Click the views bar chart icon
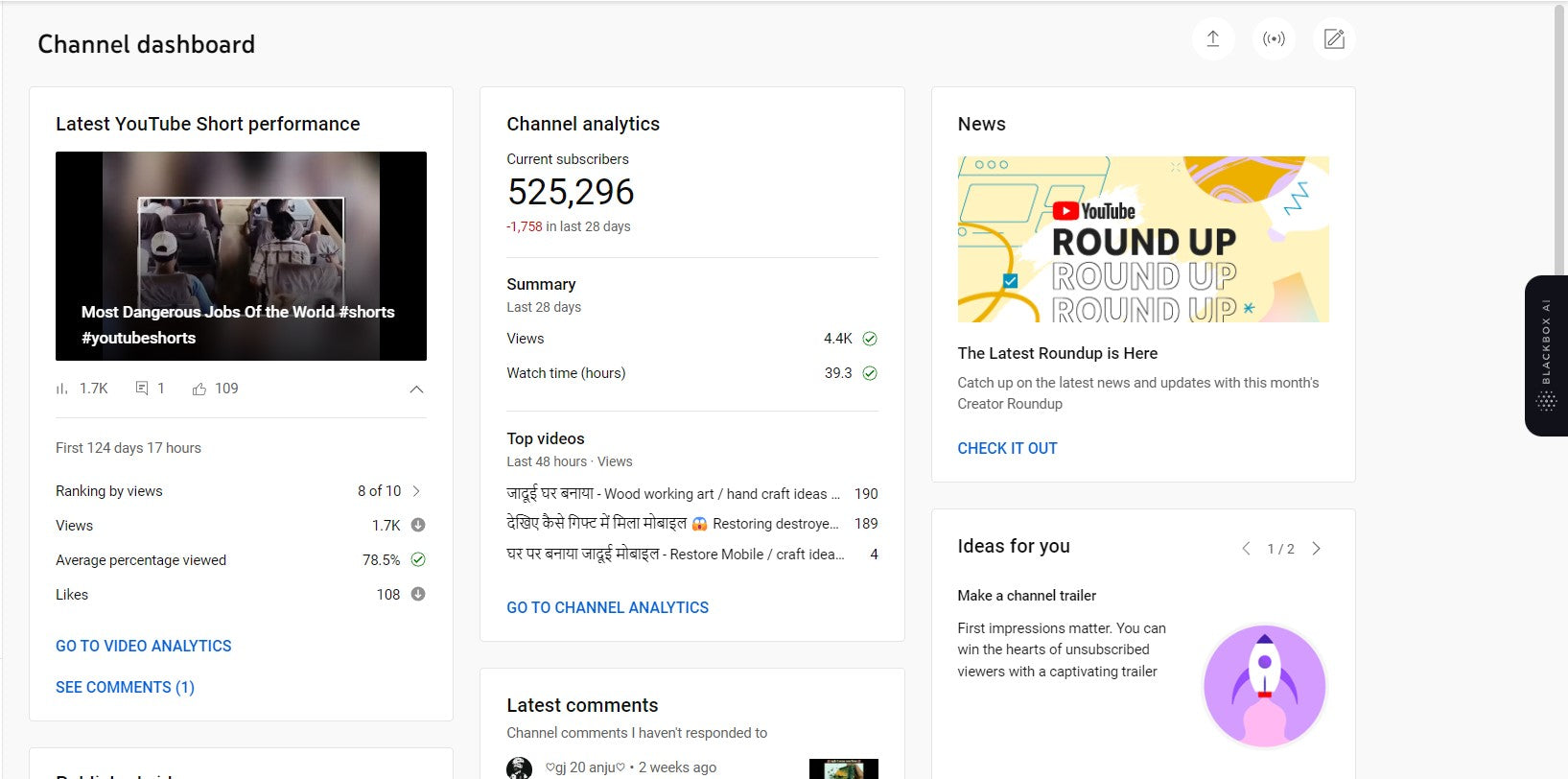Screen dimensions: 1568x779 62,389
